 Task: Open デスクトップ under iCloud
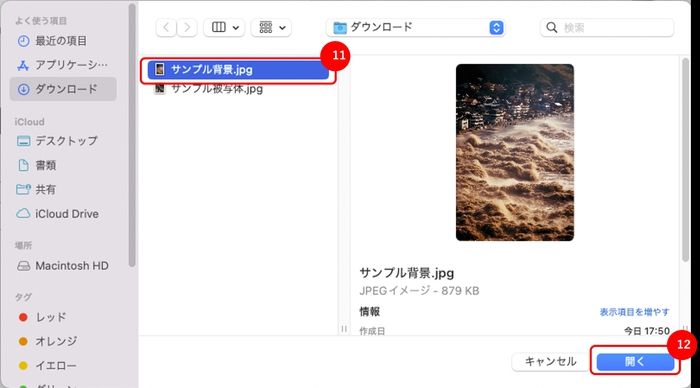(x=57, y=141)
